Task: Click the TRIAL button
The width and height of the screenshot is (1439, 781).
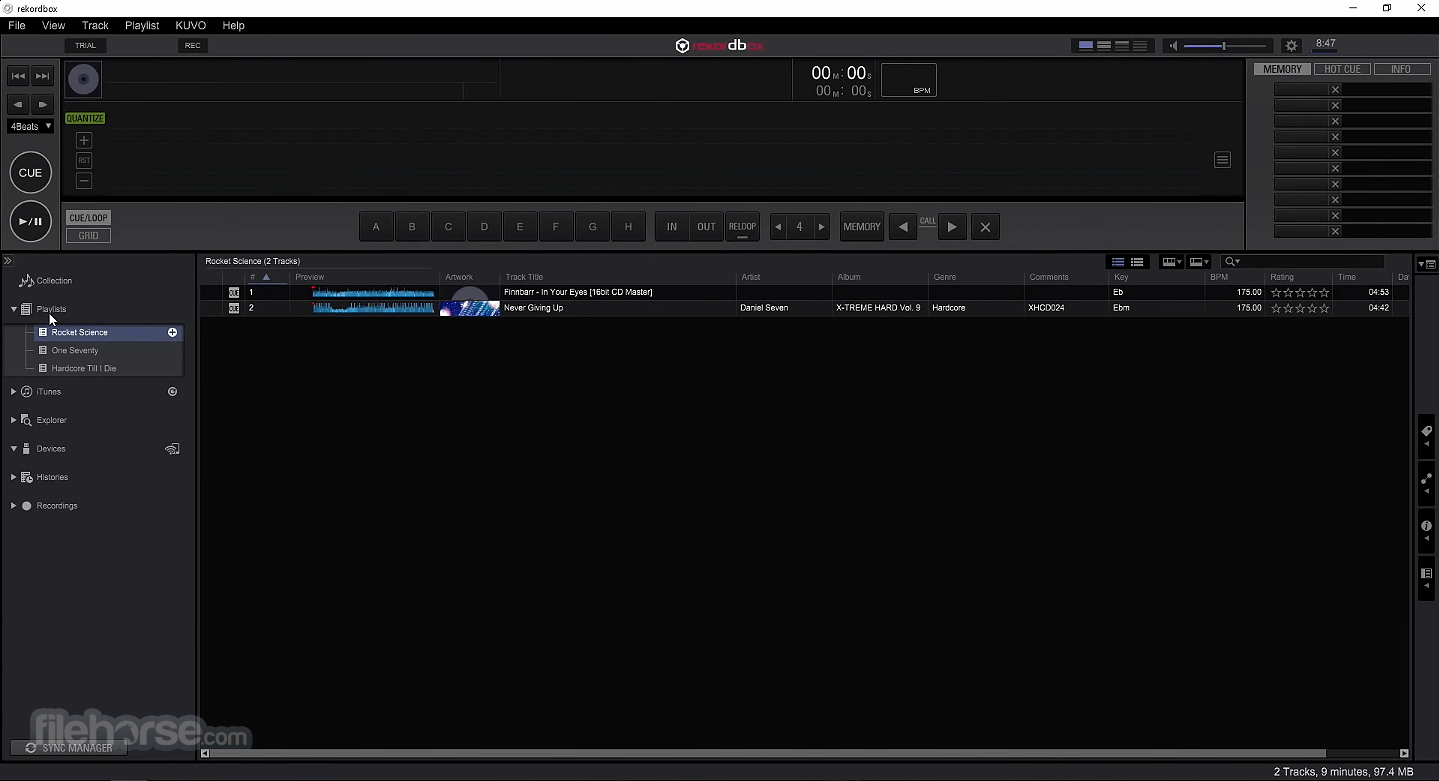Action: point(85,45)
